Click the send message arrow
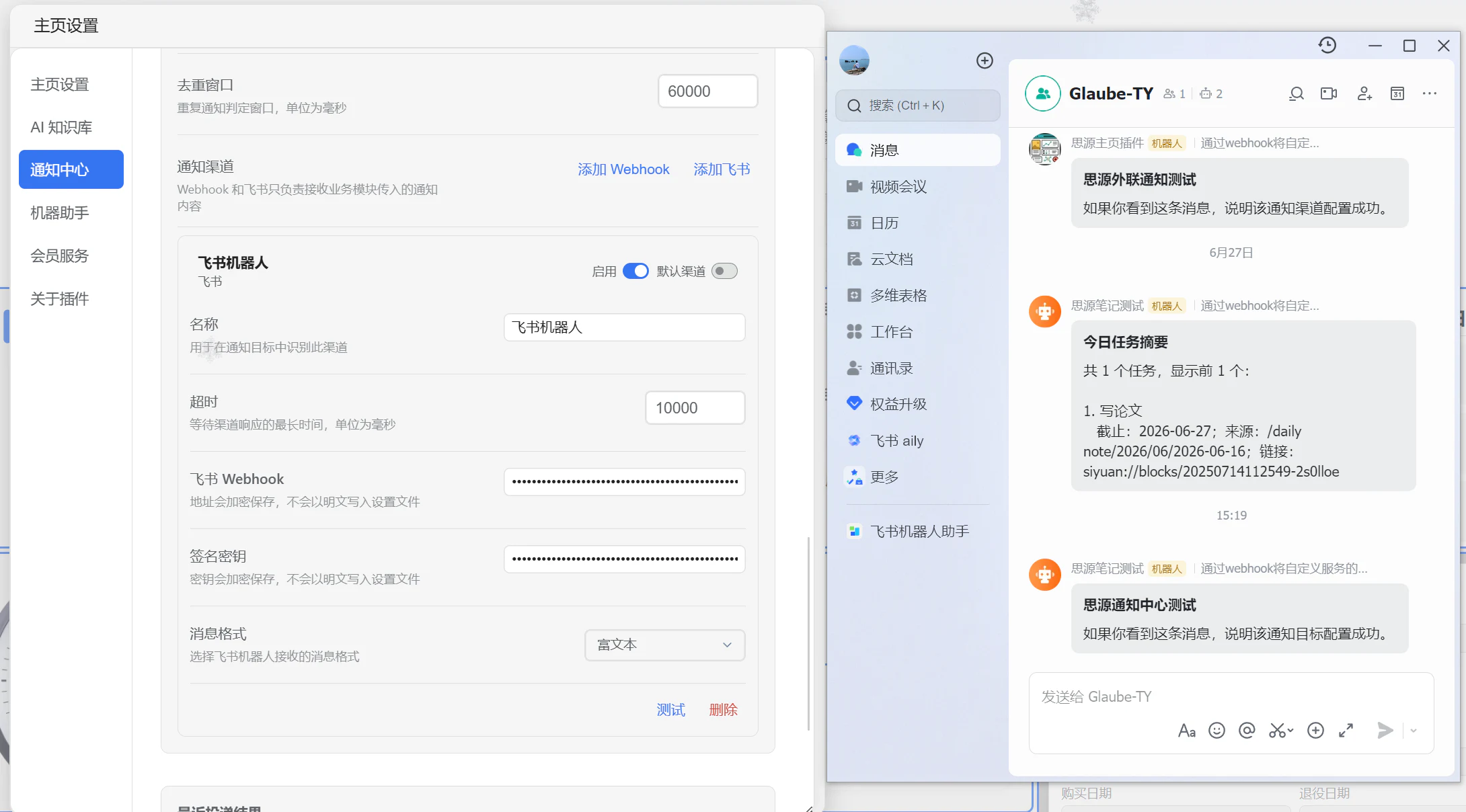The image size is (1466, 812). [x=1385, y=731]
